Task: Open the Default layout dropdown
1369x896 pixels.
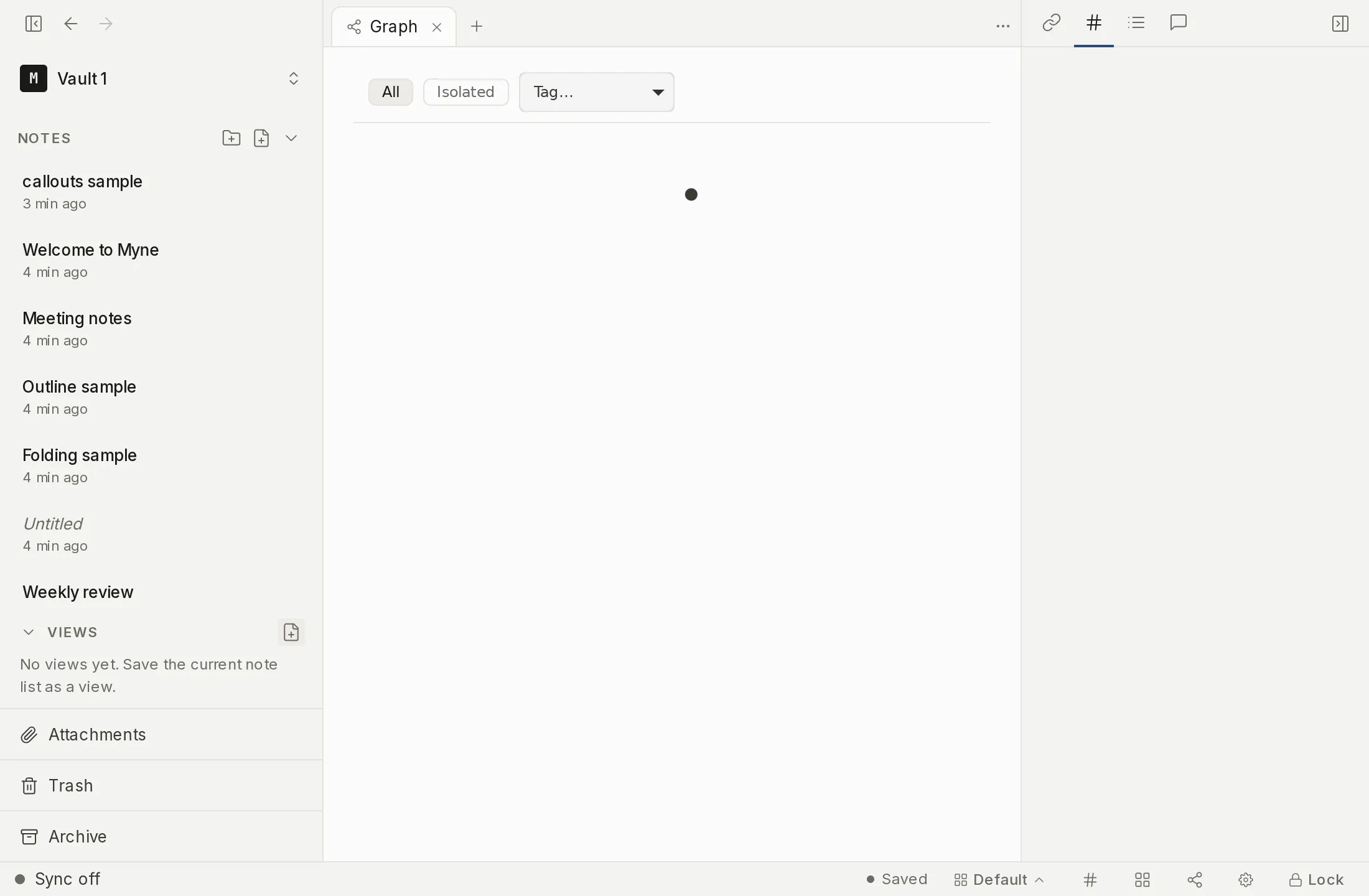Action: 999,880
